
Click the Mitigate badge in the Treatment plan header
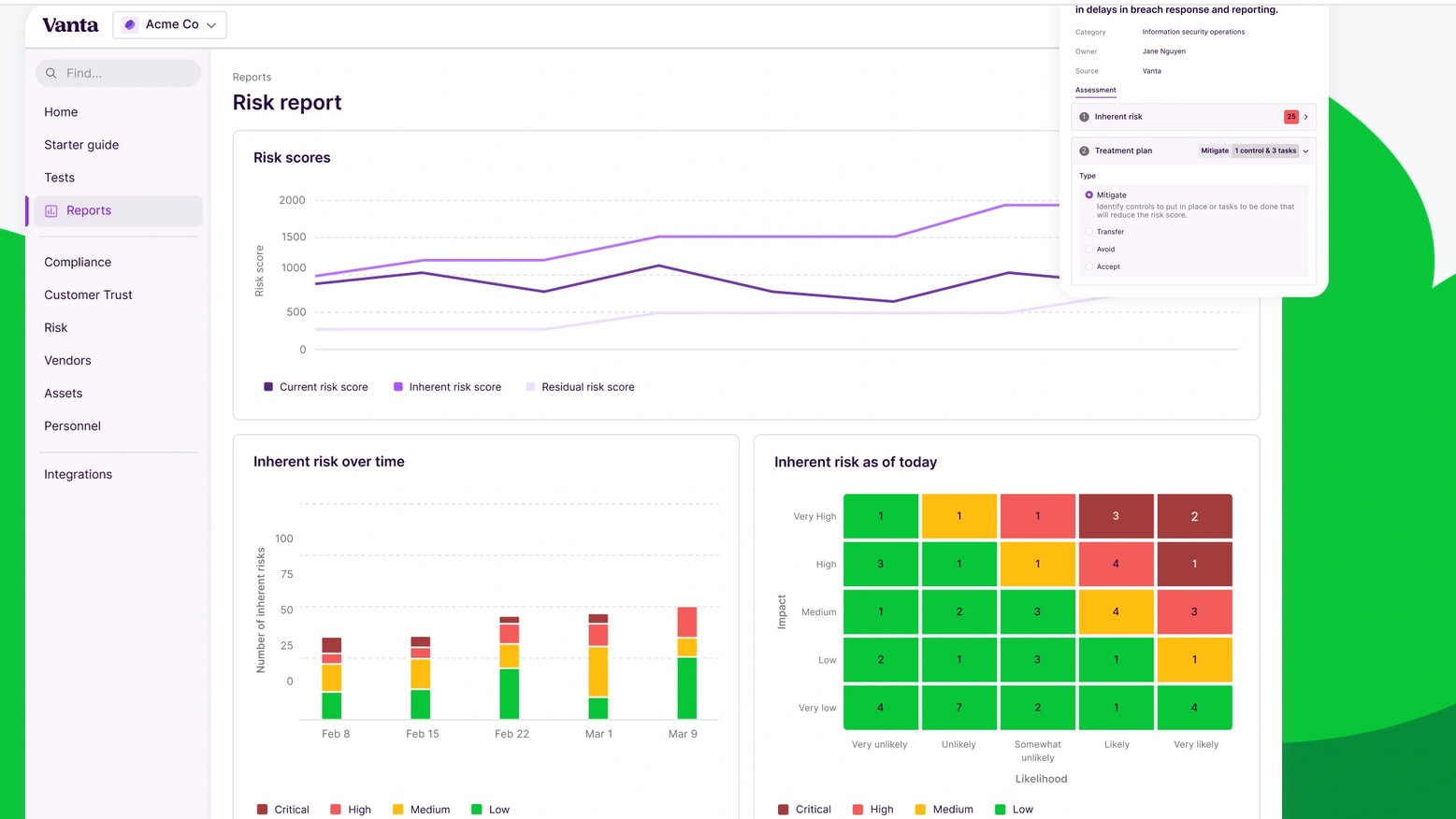tap(1215, 151)
